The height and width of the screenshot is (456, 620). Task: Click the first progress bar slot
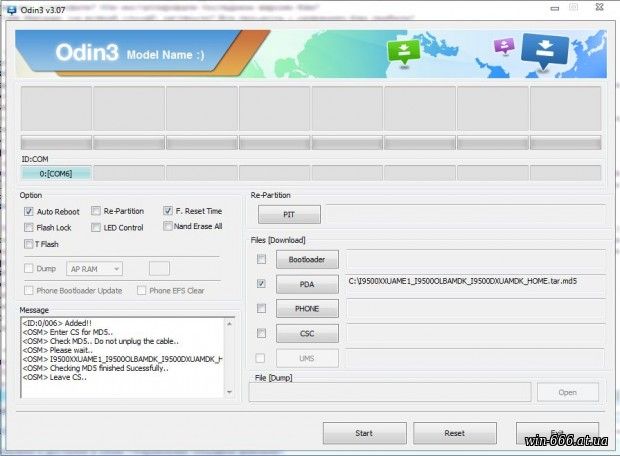56,142
